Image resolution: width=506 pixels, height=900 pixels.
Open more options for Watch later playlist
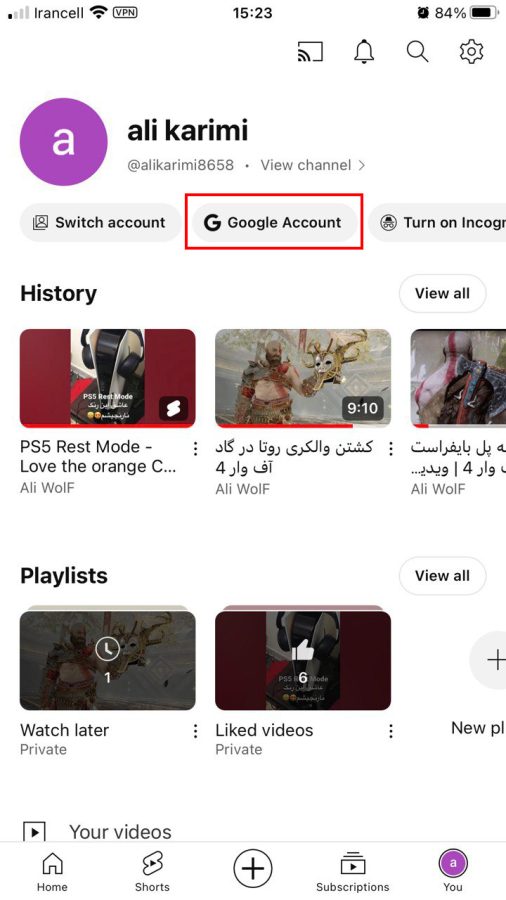pyautogui.click(x=196, y=731)
